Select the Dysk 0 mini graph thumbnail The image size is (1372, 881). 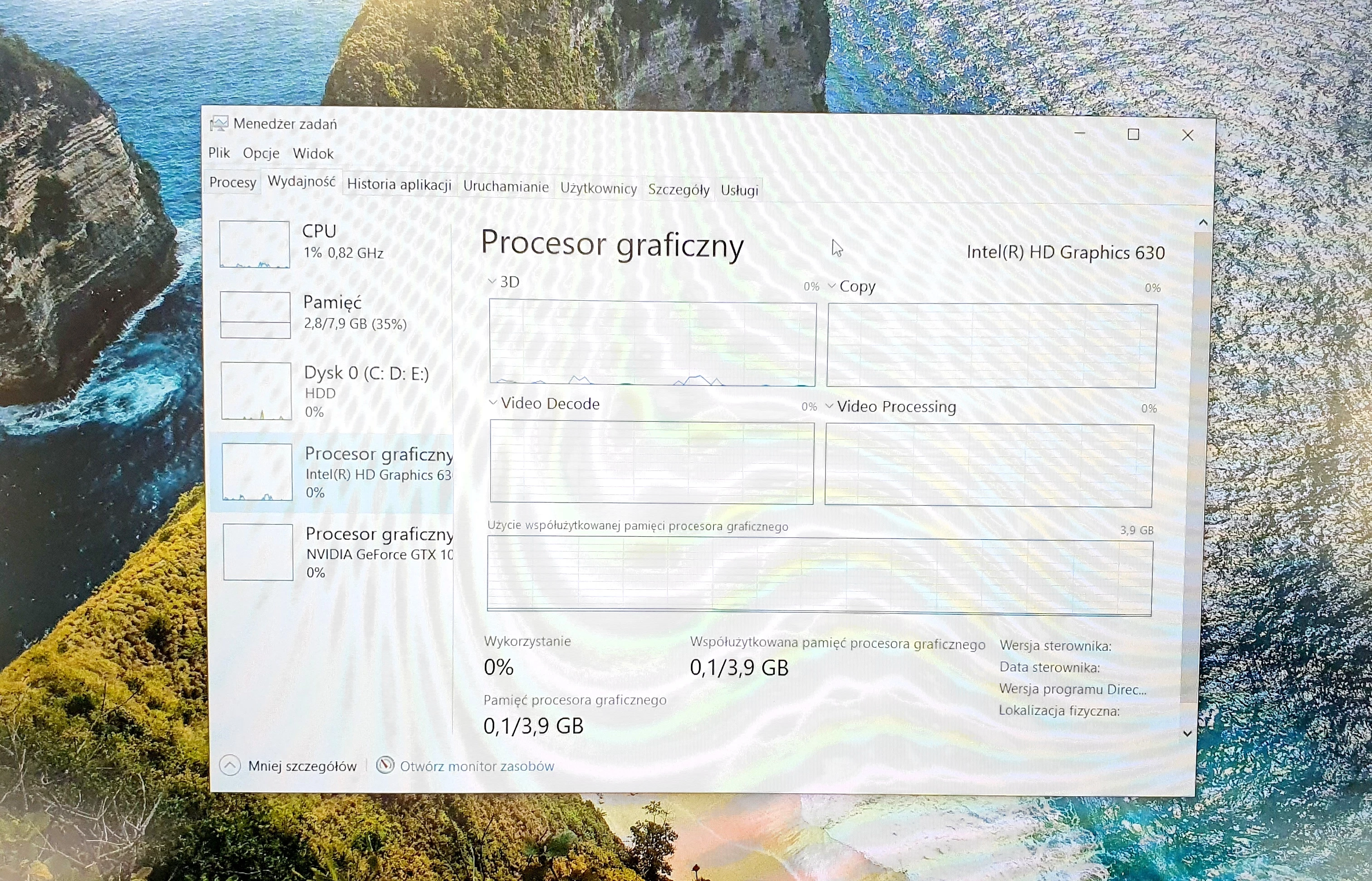(x=256, y=391)
